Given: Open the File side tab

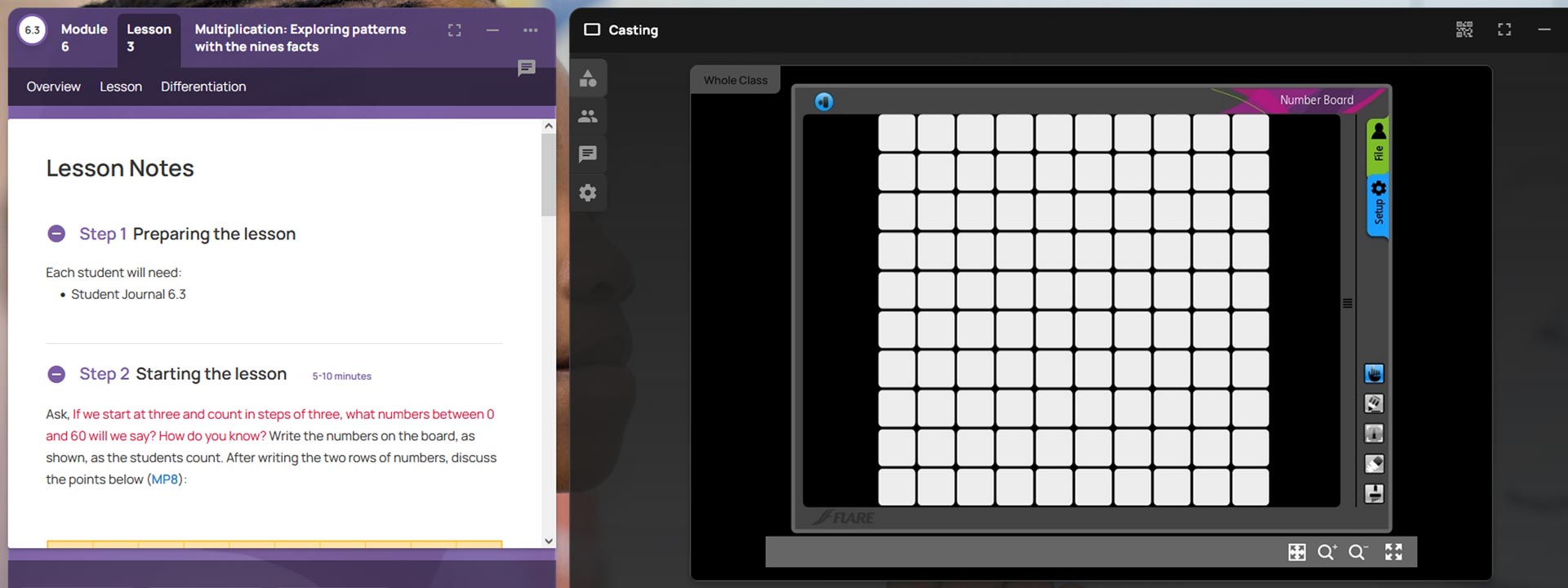Looking at the screenshot, I should click(x=1378, y=145).
